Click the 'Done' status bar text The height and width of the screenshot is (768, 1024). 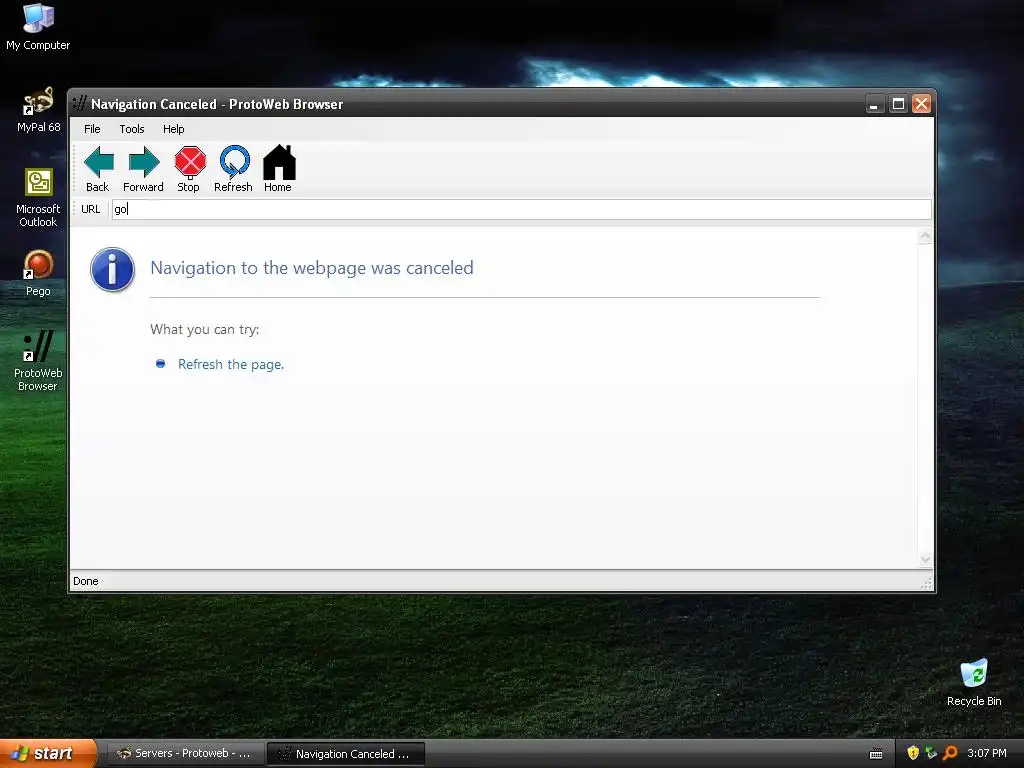tap(86, 581)
